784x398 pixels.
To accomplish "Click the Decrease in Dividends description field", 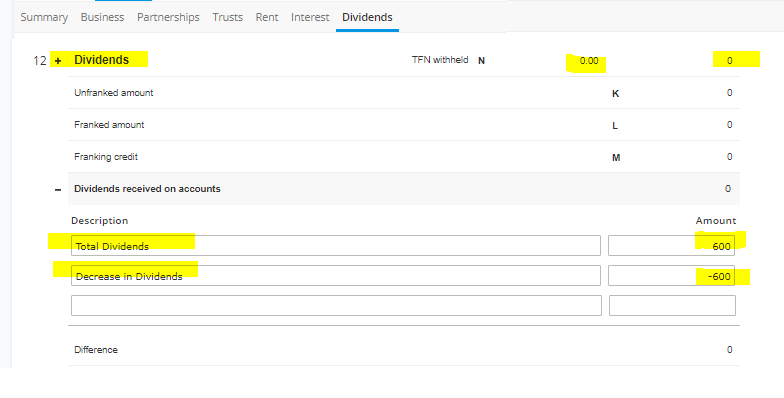I will 336,276.
